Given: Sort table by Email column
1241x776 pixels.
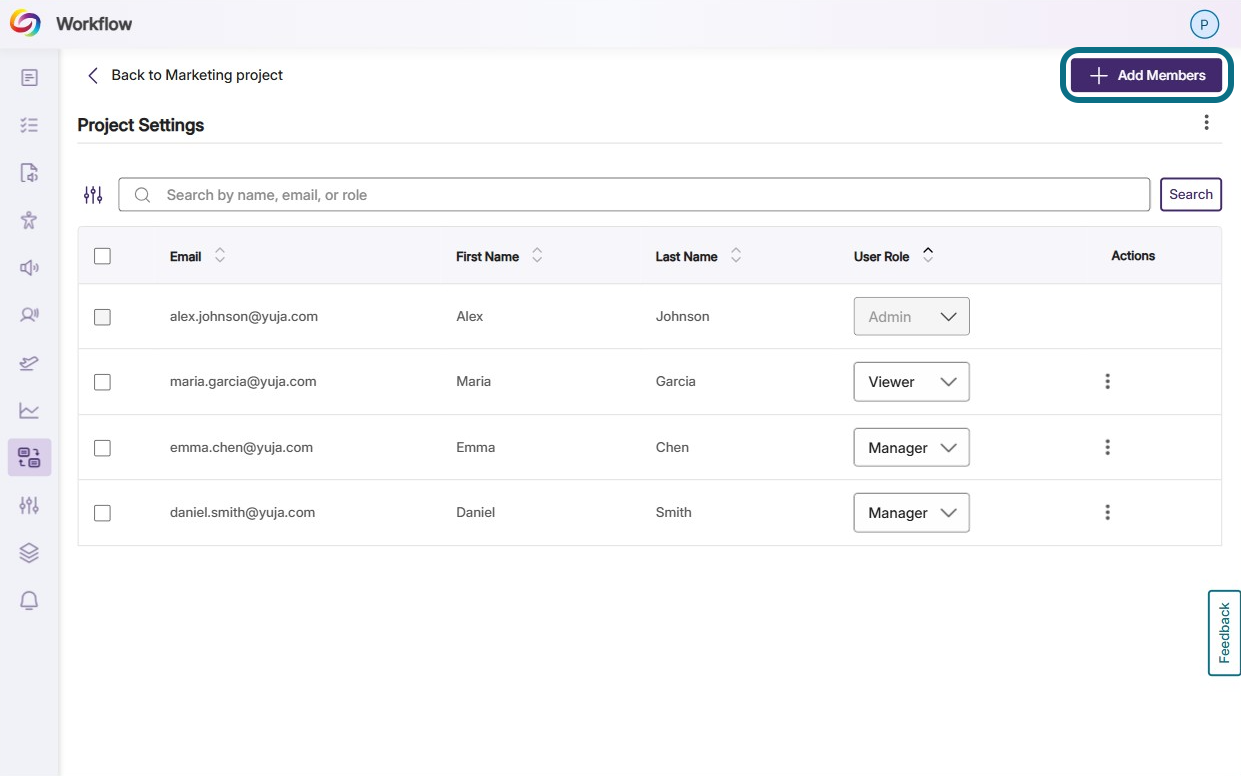Looking at the screenshot, I should 220,256.
